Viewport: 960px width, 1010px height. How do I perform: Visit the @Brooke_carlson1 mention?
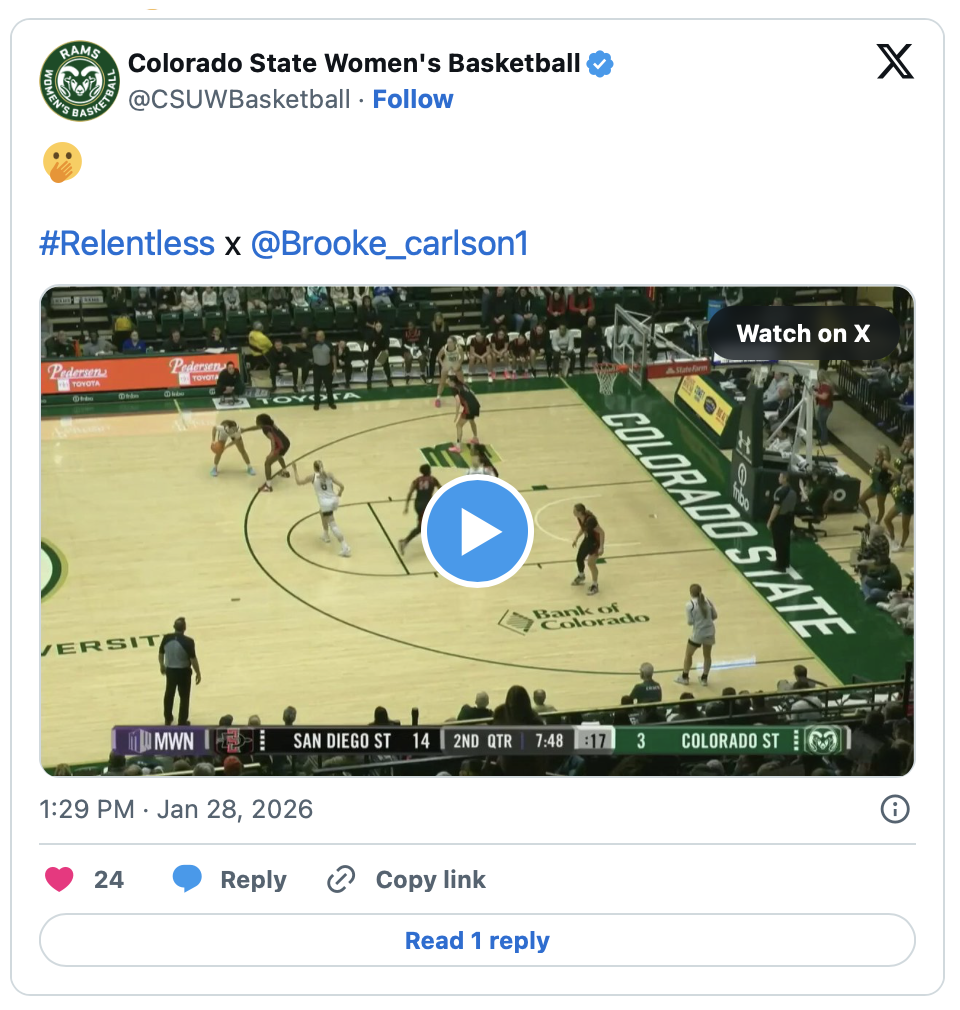(389, 243)
